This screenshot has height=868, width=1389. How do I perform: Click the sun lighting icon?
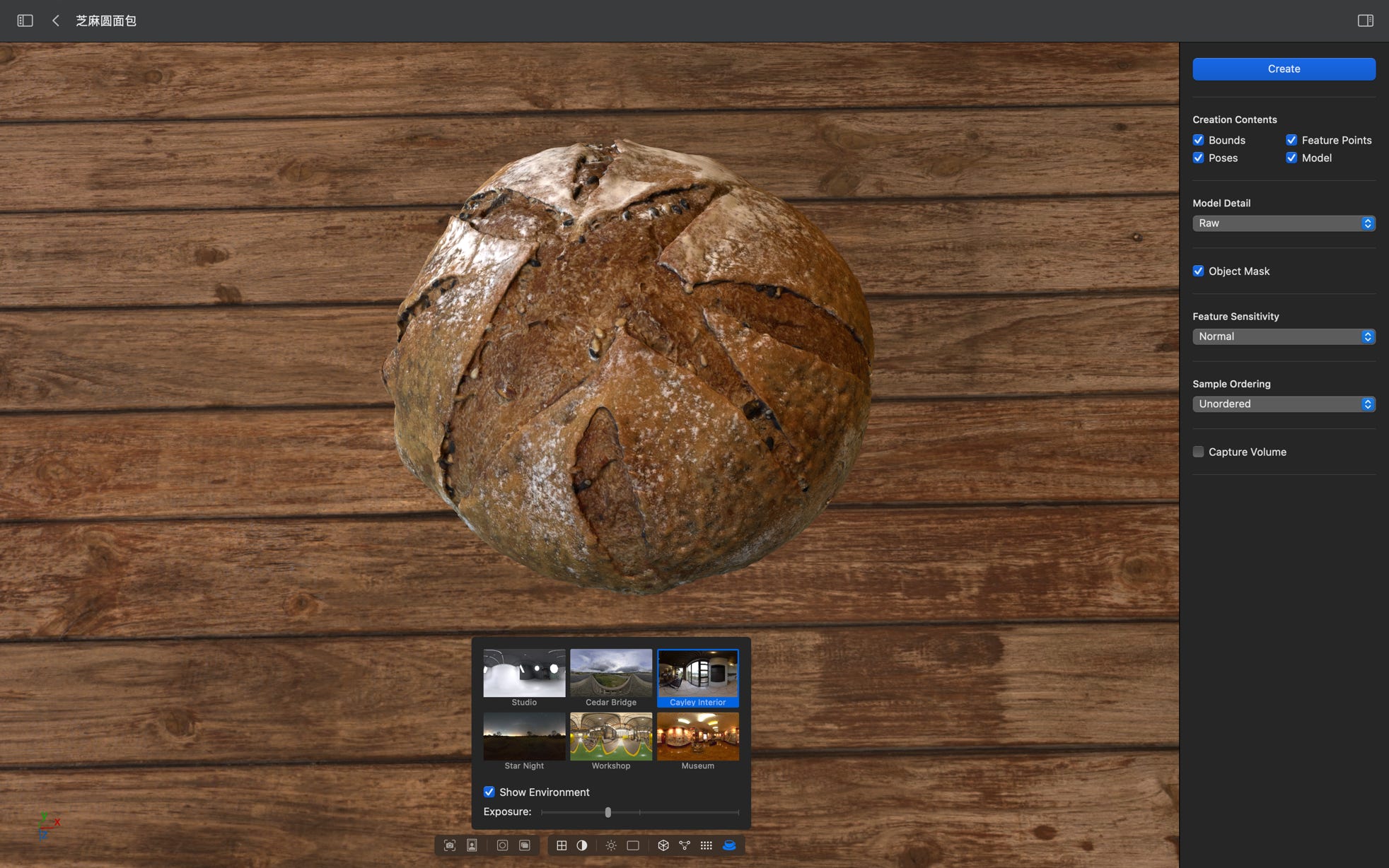[611, 845]
